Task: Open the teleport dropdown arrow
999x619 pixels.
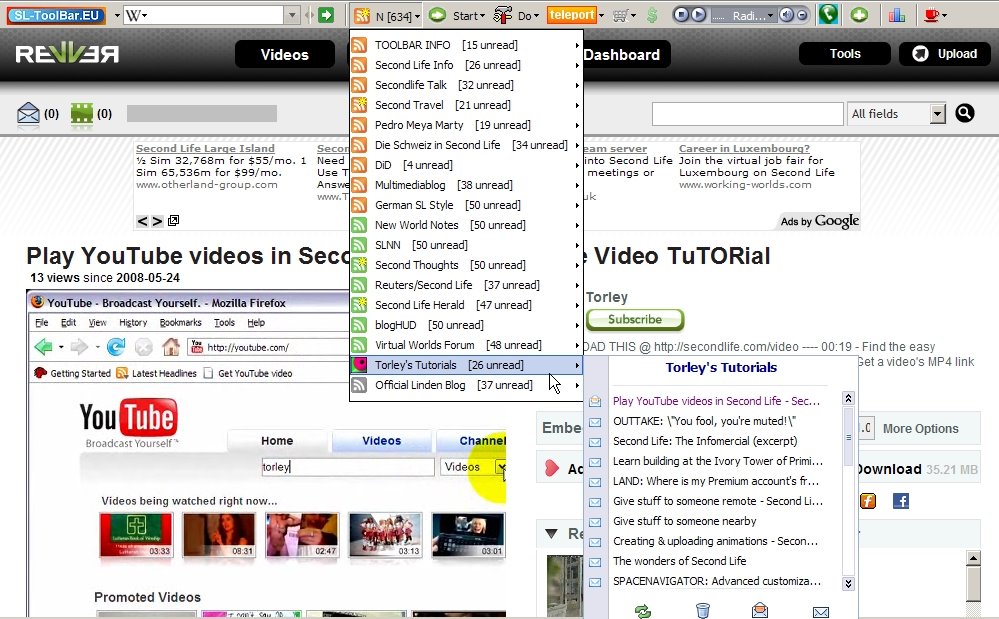Action: (x=601, y=16)
